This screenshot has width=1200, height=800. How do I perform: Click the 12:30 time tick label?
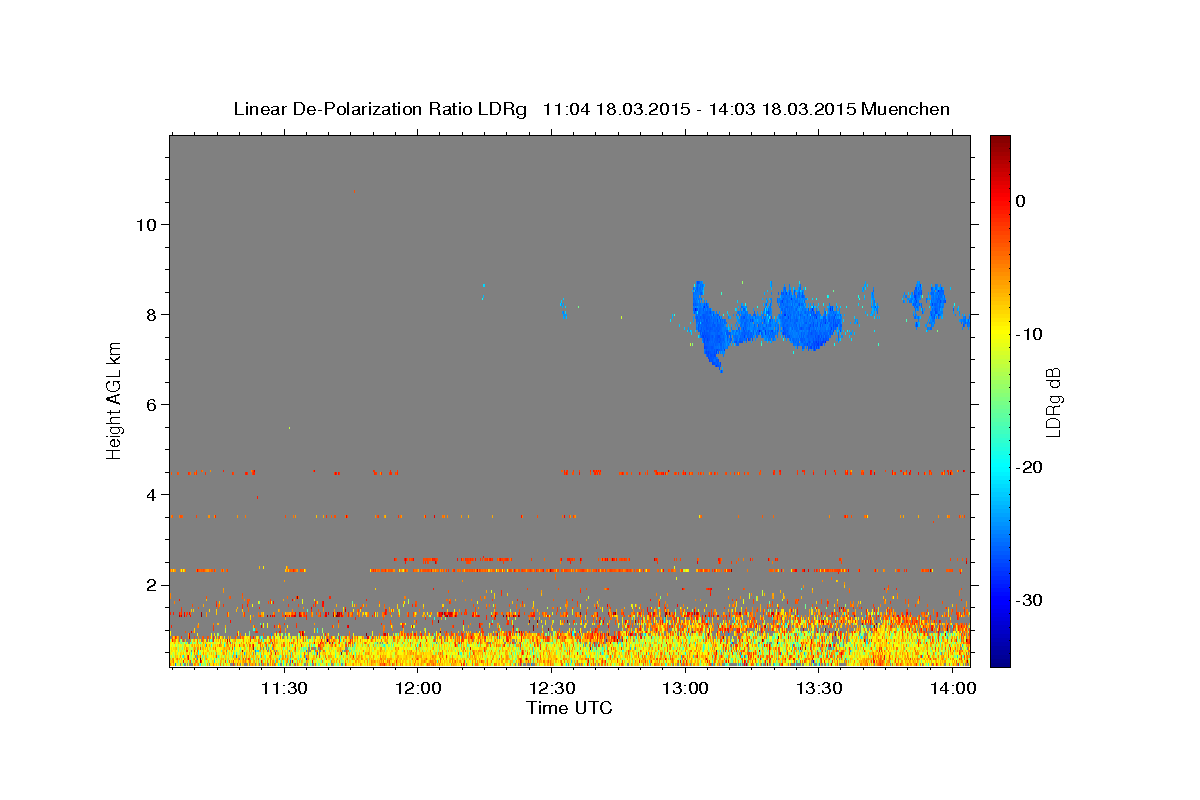point(552,688)
